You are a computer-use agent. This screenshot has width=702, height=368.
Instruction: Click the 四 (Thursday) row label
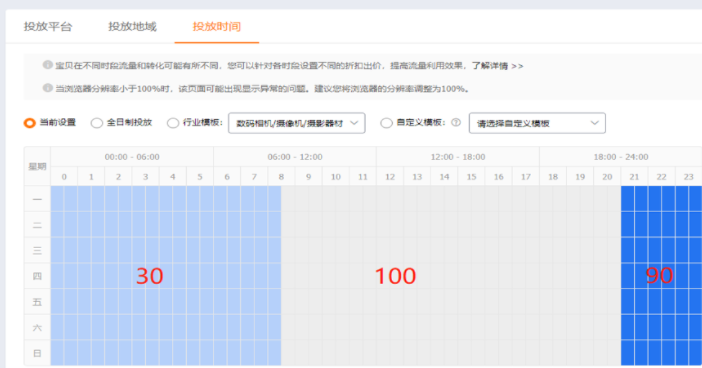[37, 276]
